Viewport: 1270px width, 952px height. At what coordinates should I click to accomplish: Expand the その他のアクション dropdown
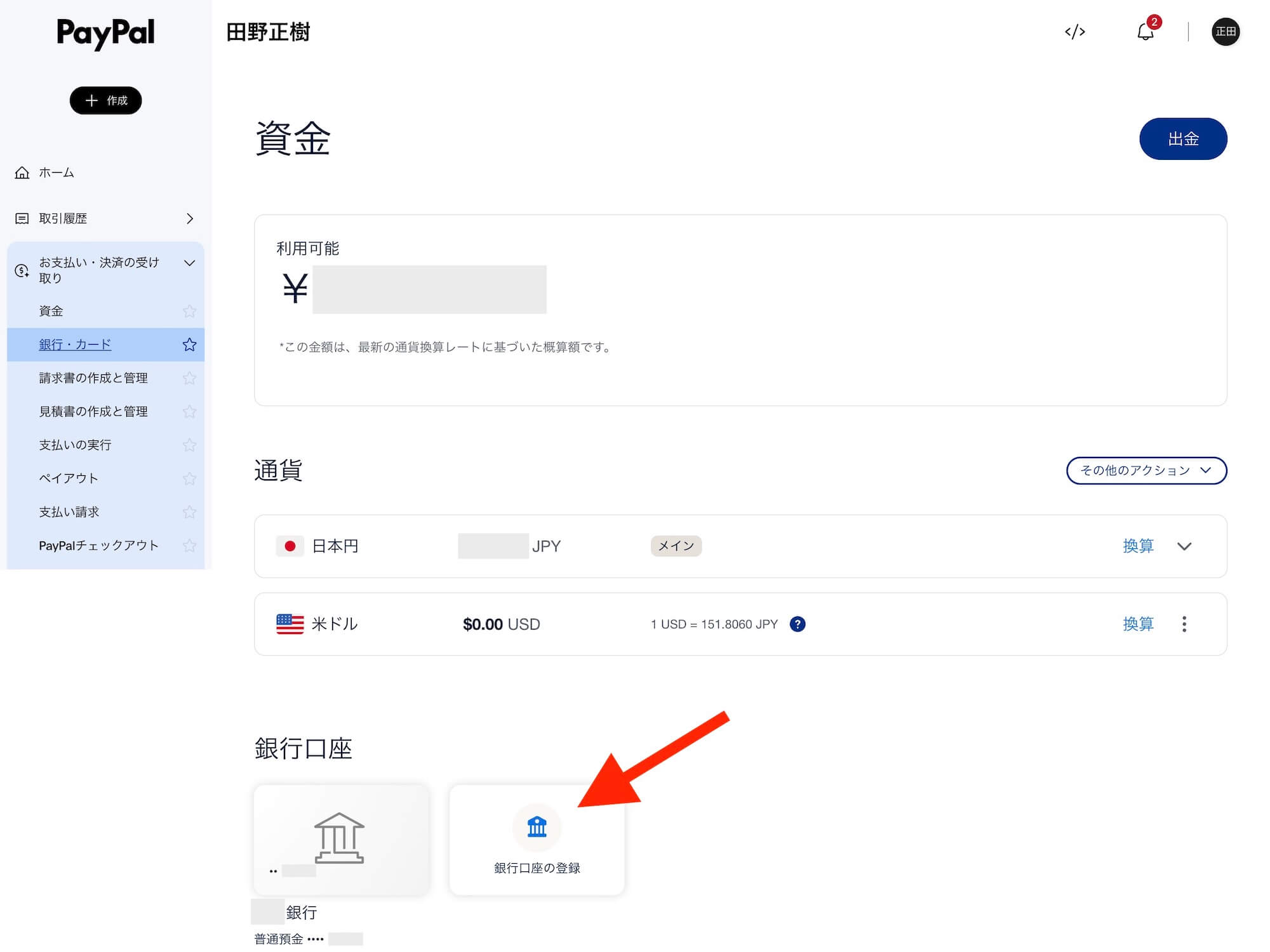point(1146,470)
